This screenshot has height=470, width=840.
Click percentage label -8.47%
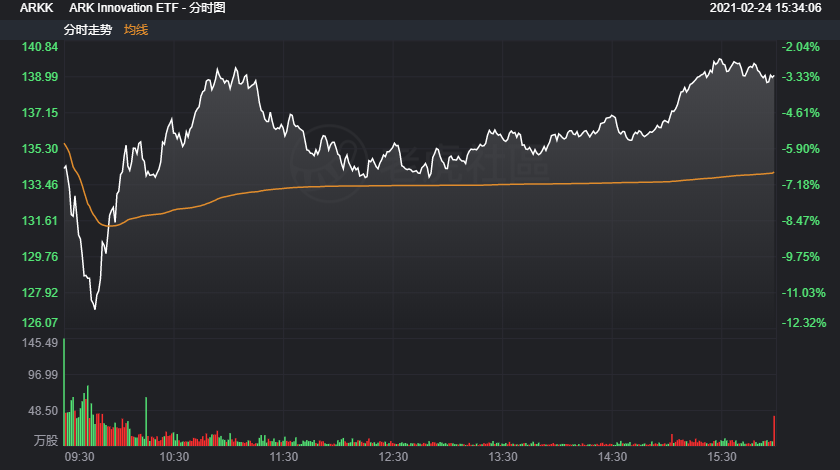click(800, 220)
